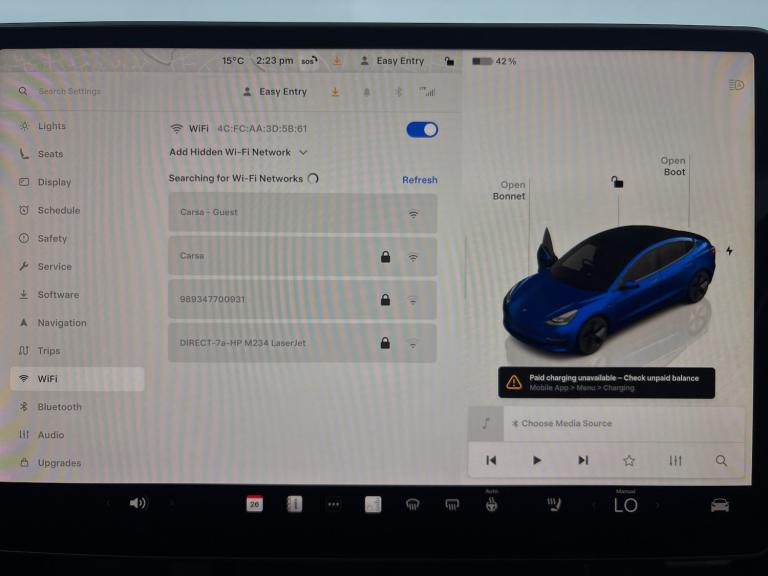768x576 pixels.
Task: Open the Bluetooth settings menu
Action: 59,407
